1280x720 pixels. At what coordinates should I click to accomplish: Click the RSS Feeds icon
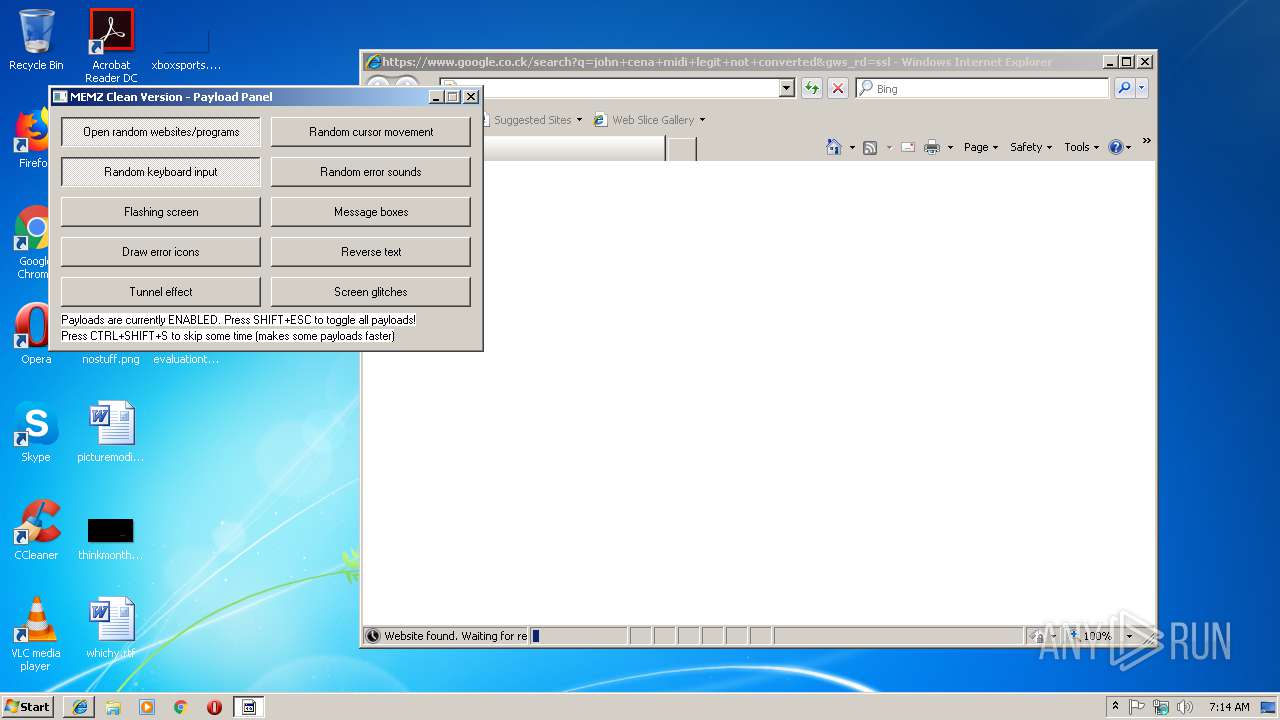pos(870,148)
